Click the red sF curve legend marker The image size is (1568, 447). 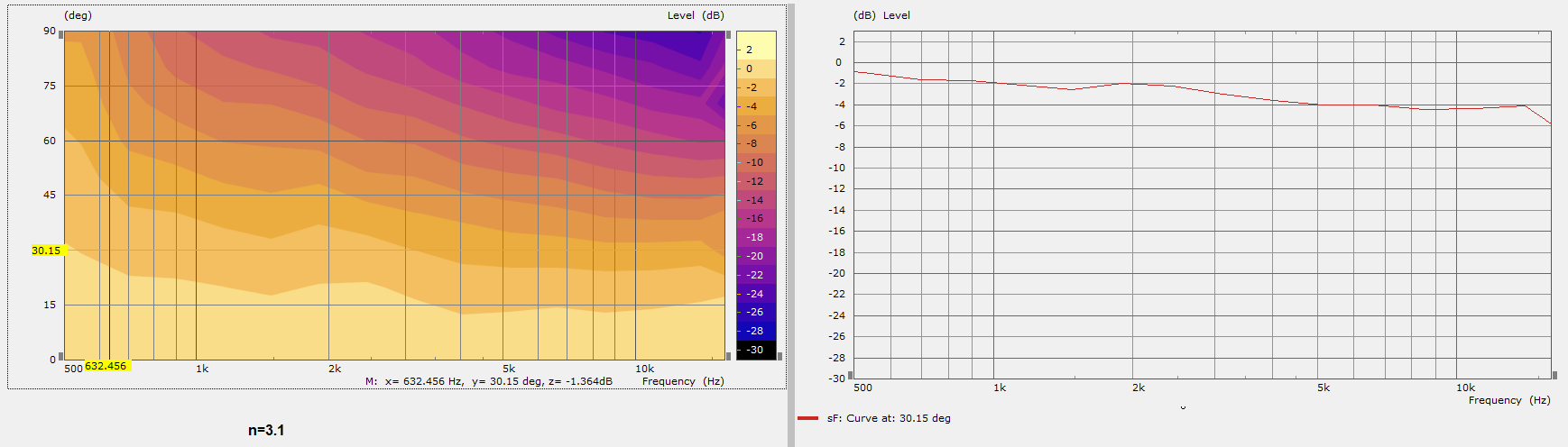click(x=808, y=418)
